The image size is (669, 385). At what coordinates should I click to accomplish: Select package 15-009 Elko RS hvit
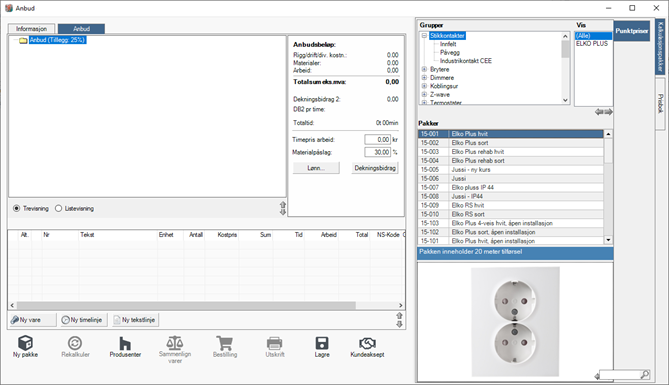511,206
